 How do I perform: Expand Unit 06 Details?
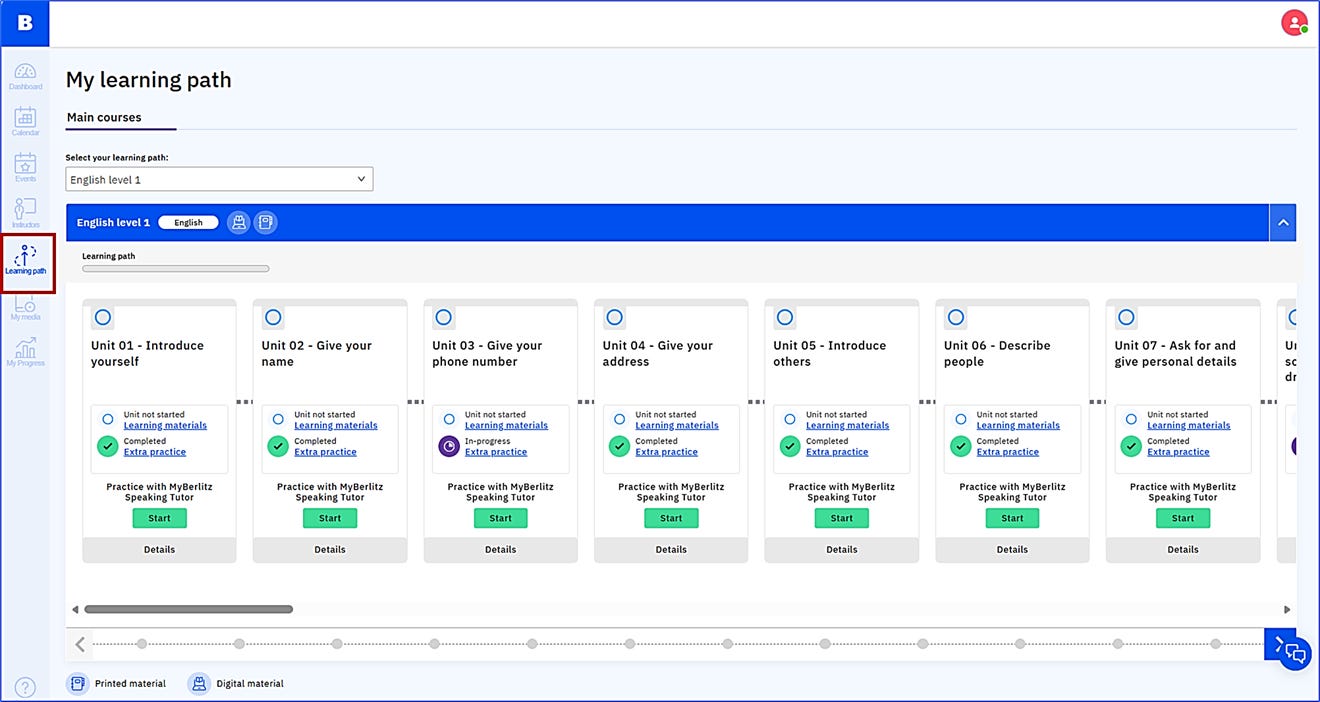[x=1012, y=549]
